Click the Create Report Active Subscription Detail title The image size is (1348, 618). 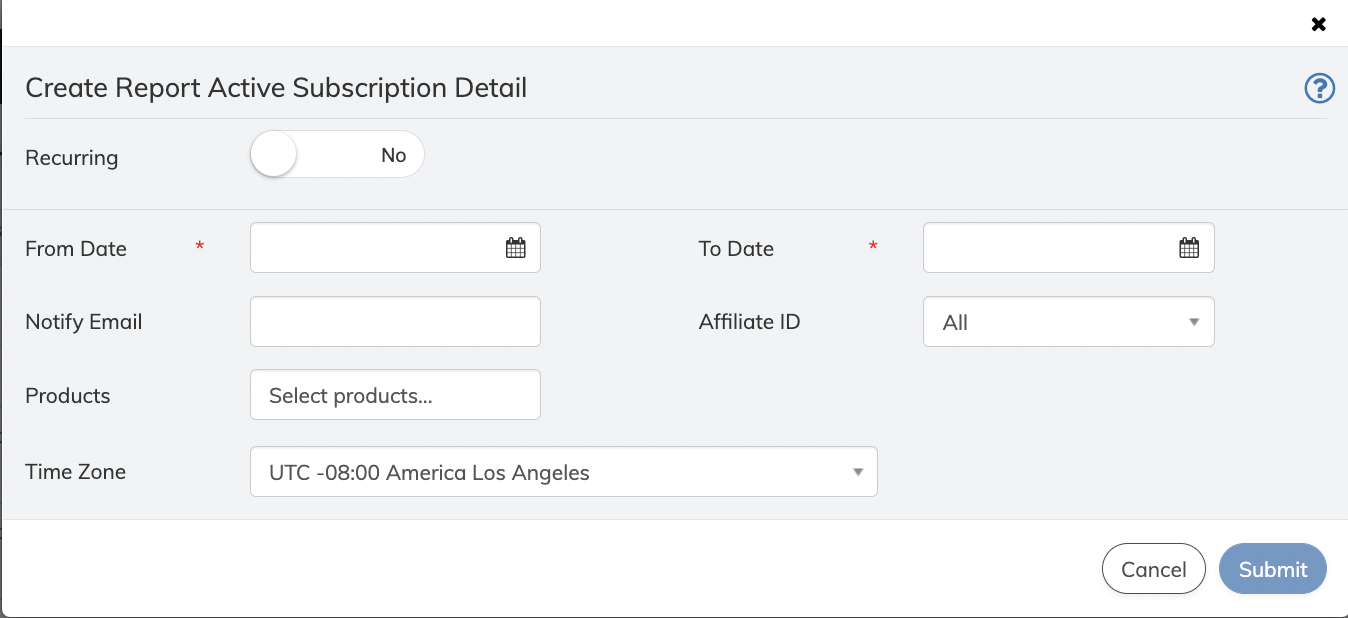[x=276, y=88]
